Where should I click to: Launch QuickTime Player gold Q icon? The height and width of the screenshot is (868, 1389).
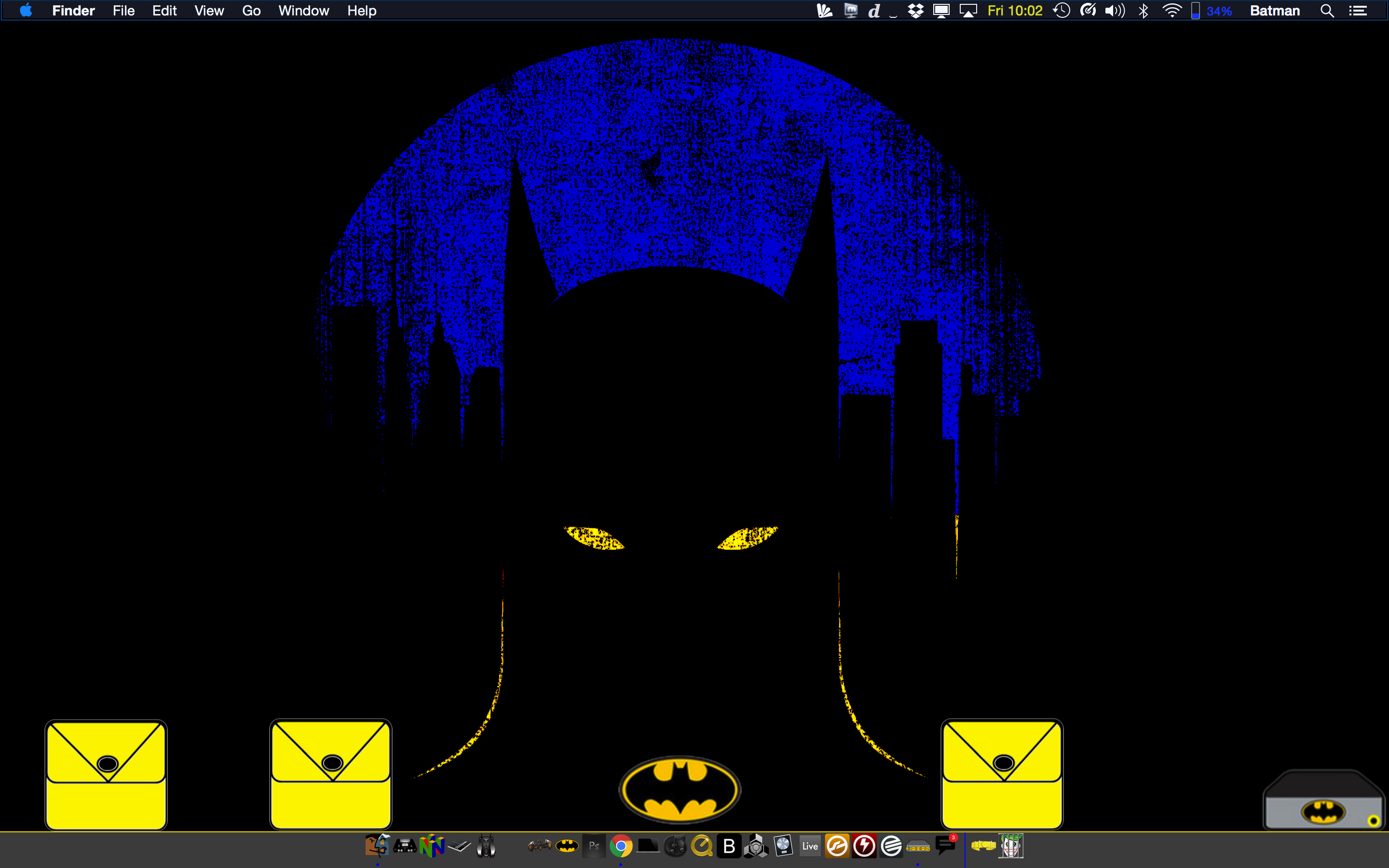click(702, 846)
